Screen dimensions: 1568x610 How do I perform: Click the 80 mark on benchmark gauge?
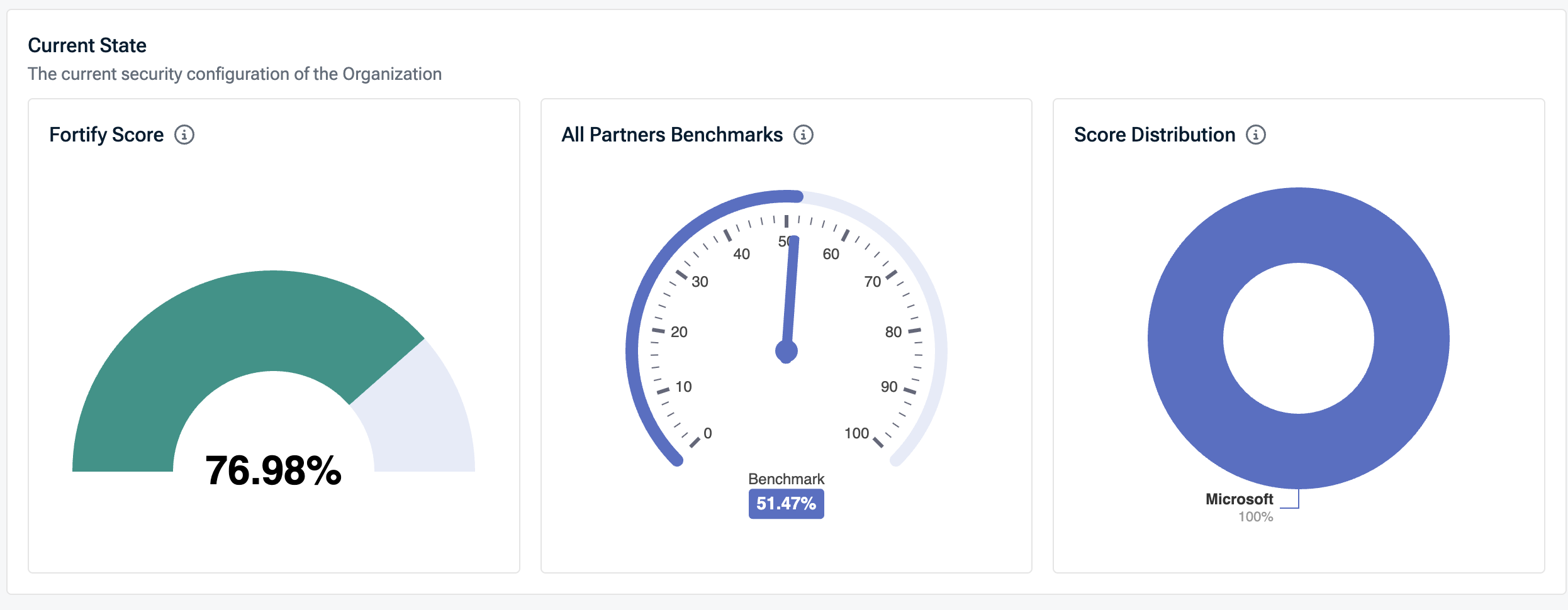pyautogui.click(x=893, y=332)
